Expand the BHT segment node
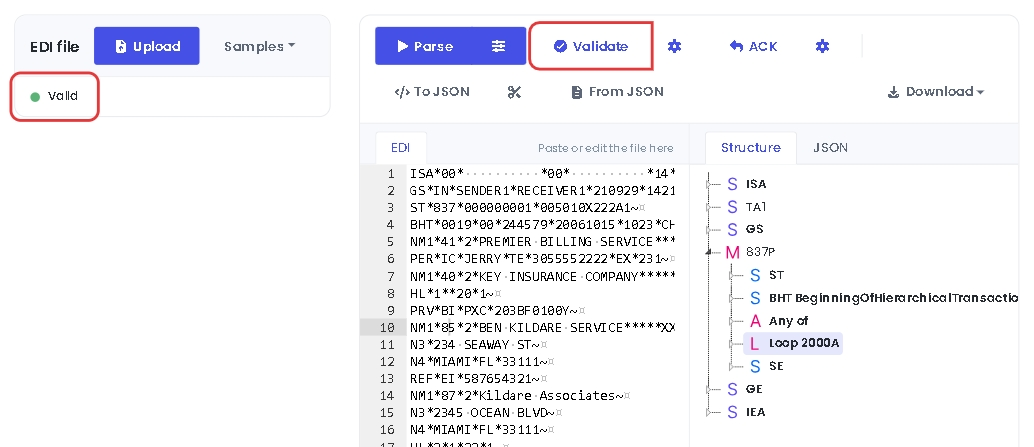This screenshot has height=447, width=1034. click(x=733, y=298)
